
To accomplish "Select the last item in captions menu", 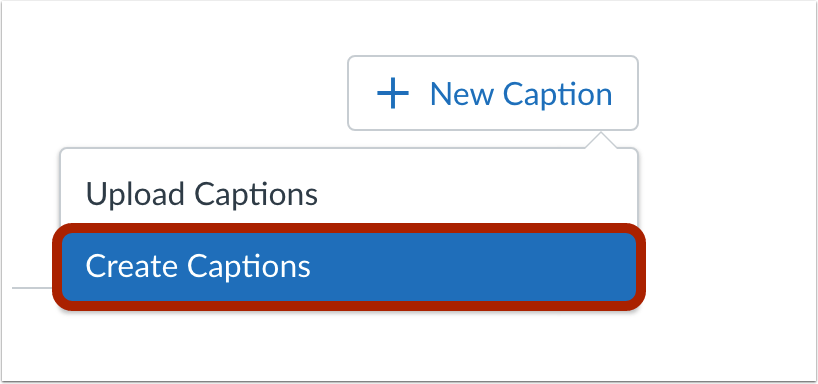I will click(x=349, y=267).
